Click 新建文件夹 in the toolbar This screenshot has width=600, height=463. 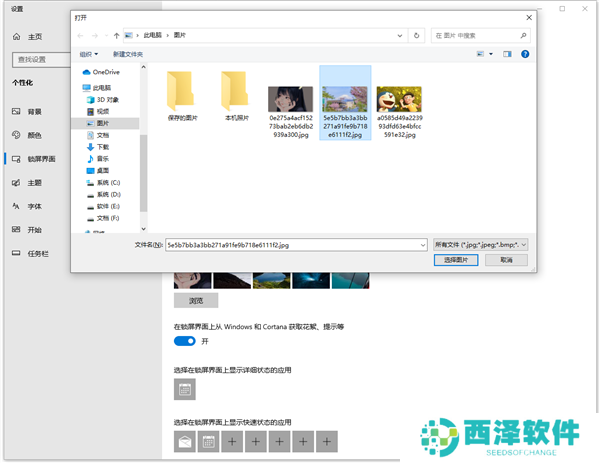click(x=127, y=54)
